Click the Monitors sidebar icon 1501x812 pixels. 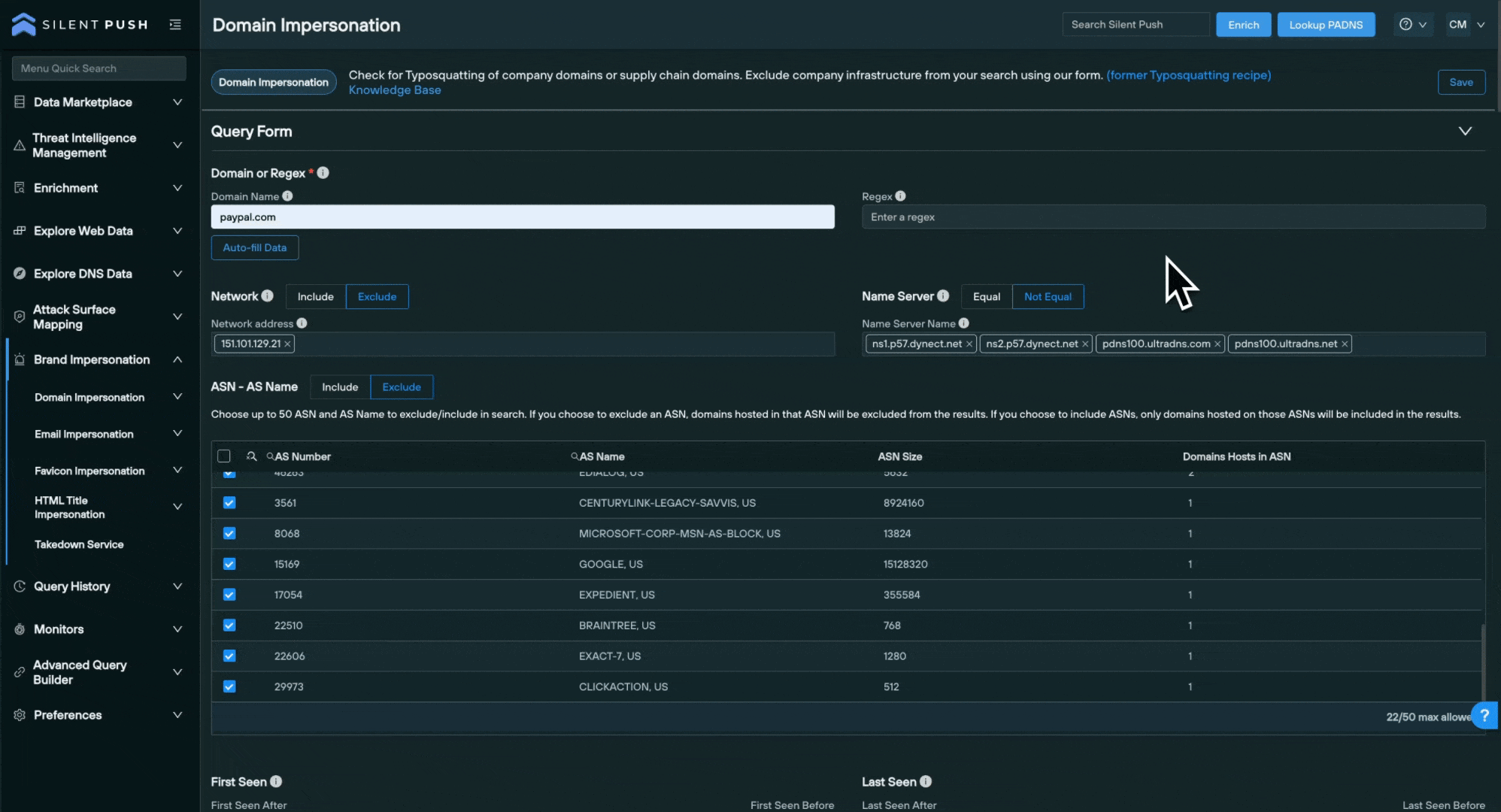[20, 629]
